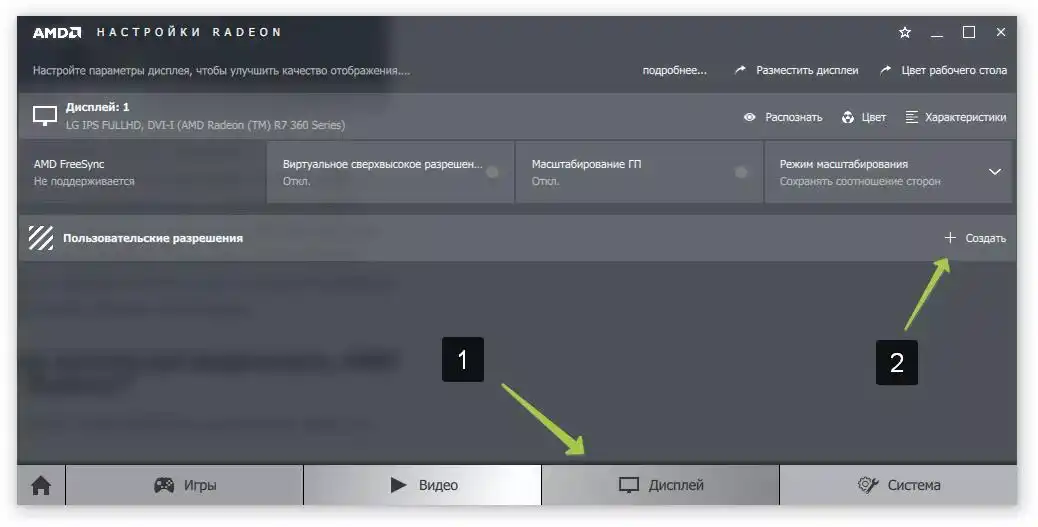Click the eye icon for Распознать
1038x527 pixels.
tap(749, 117)
